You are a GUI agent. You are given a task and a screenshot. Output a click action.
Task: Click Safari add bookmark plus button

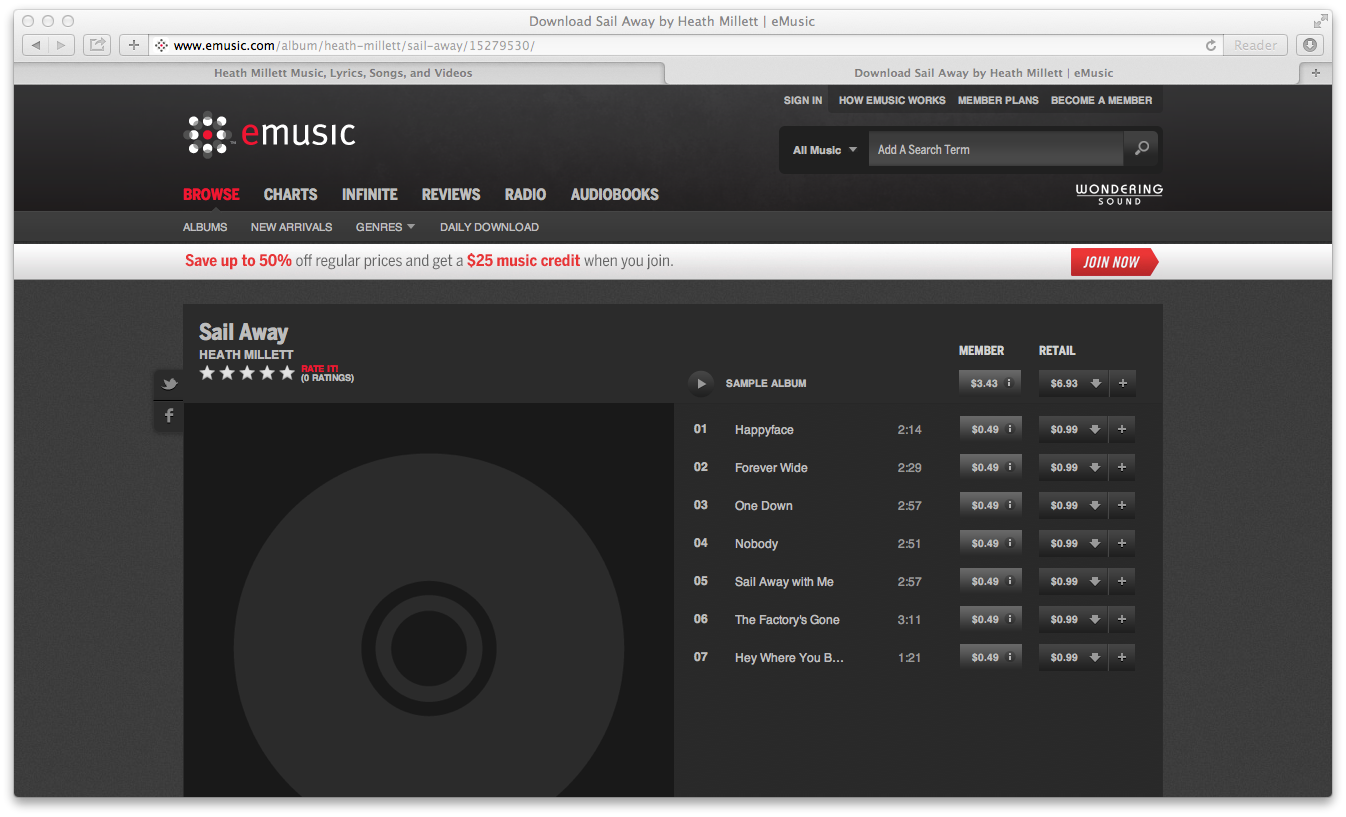[x=134, y=45]
